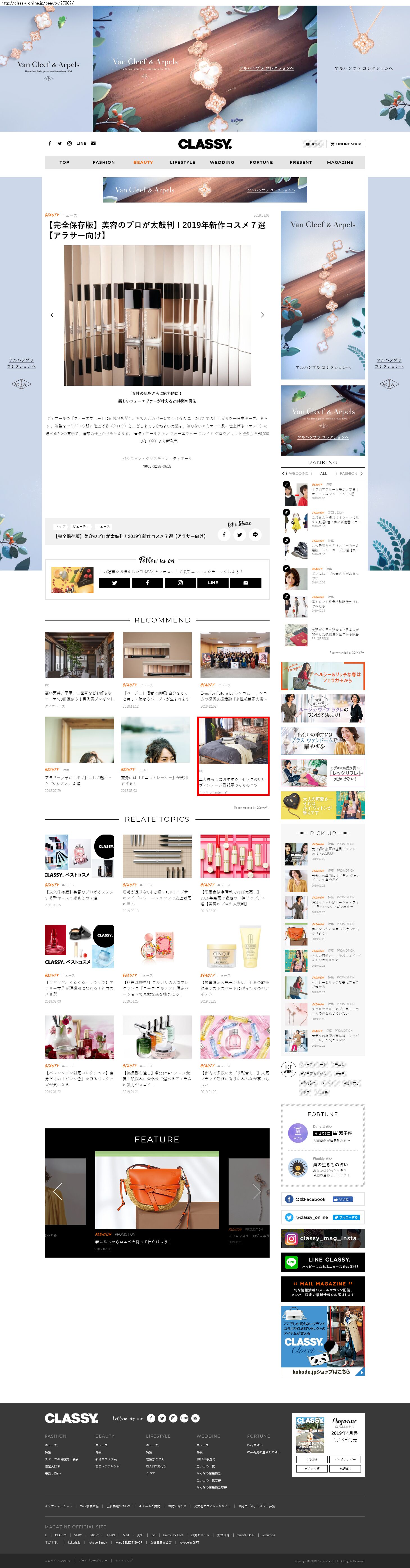410x1568 pixels.
Task: Follow on Twitter in Follow us on box
Action: (x=114, y=583)
